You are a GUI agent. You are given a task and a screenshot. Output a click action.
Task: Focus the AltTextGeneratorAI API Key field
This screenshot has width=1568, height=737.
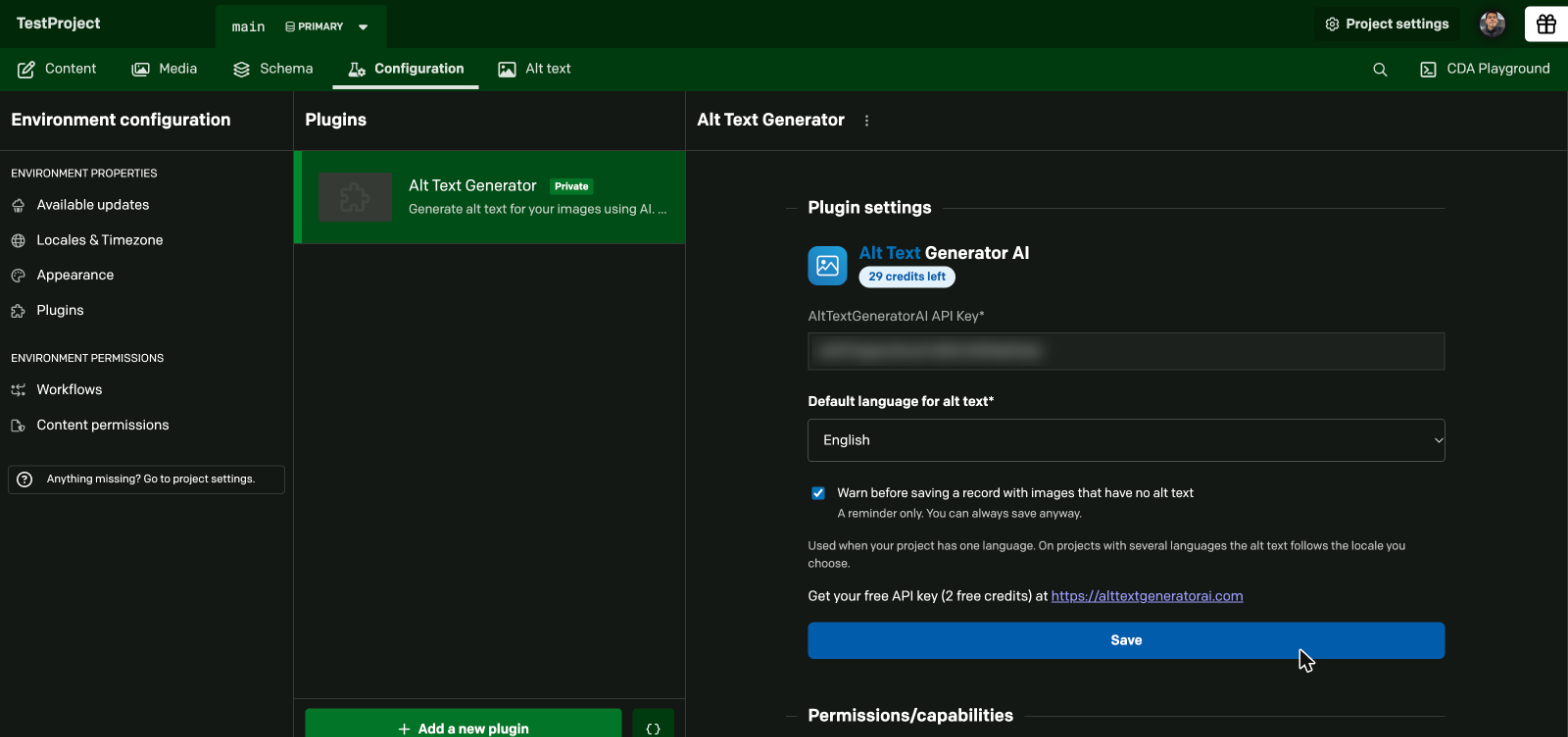1126,351
